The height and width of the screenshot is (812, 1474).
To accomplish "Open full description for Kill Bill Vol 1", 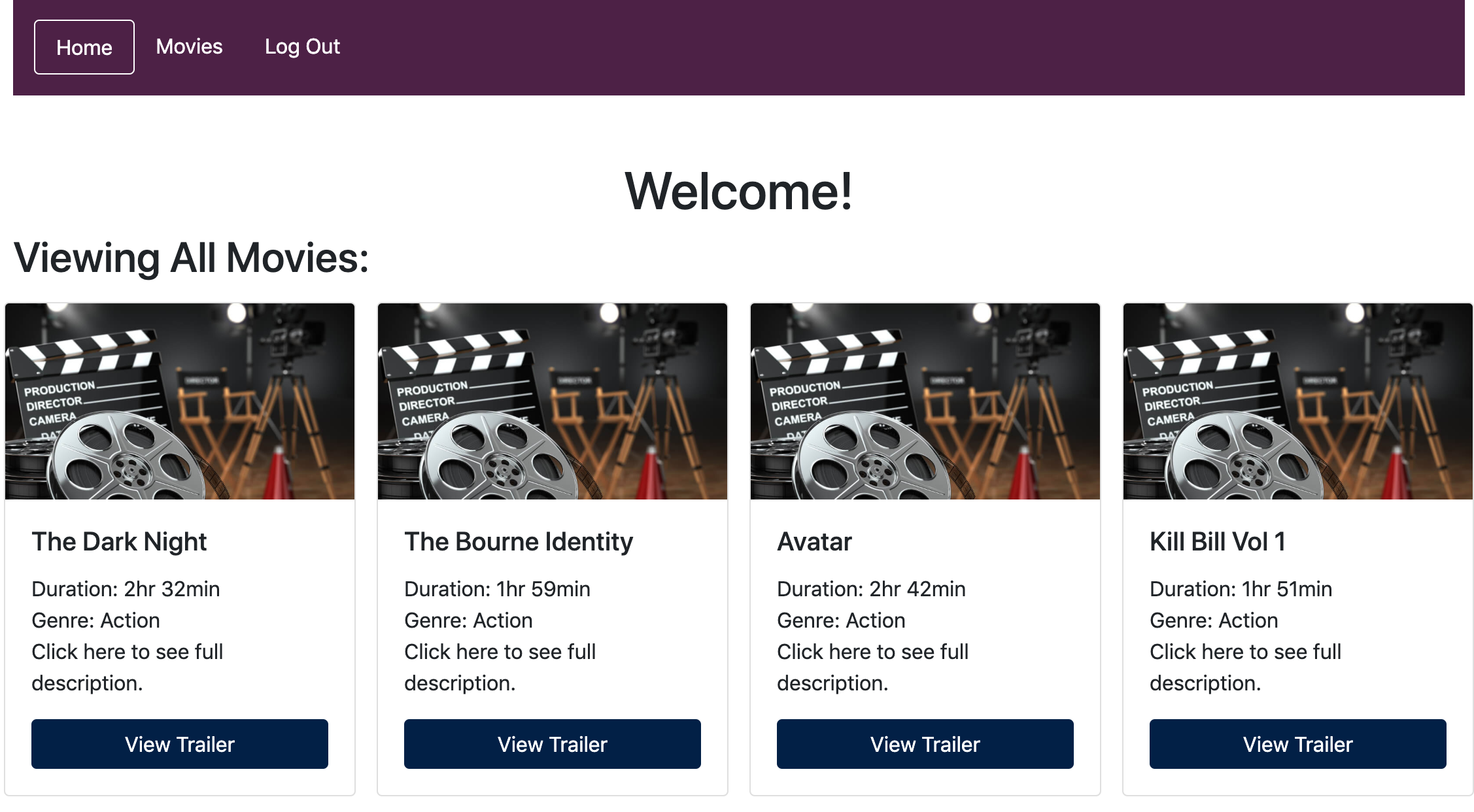I will coord(1246,668).
